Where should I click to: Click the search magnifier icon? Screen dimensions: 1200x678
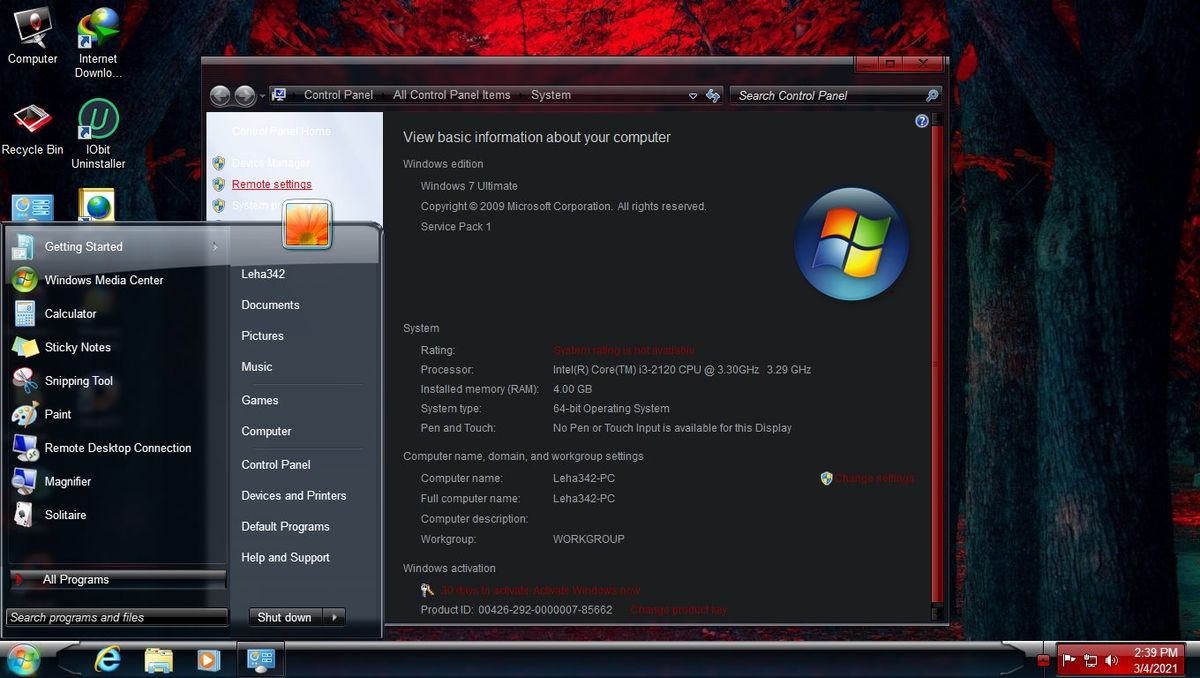pos(932,95)
